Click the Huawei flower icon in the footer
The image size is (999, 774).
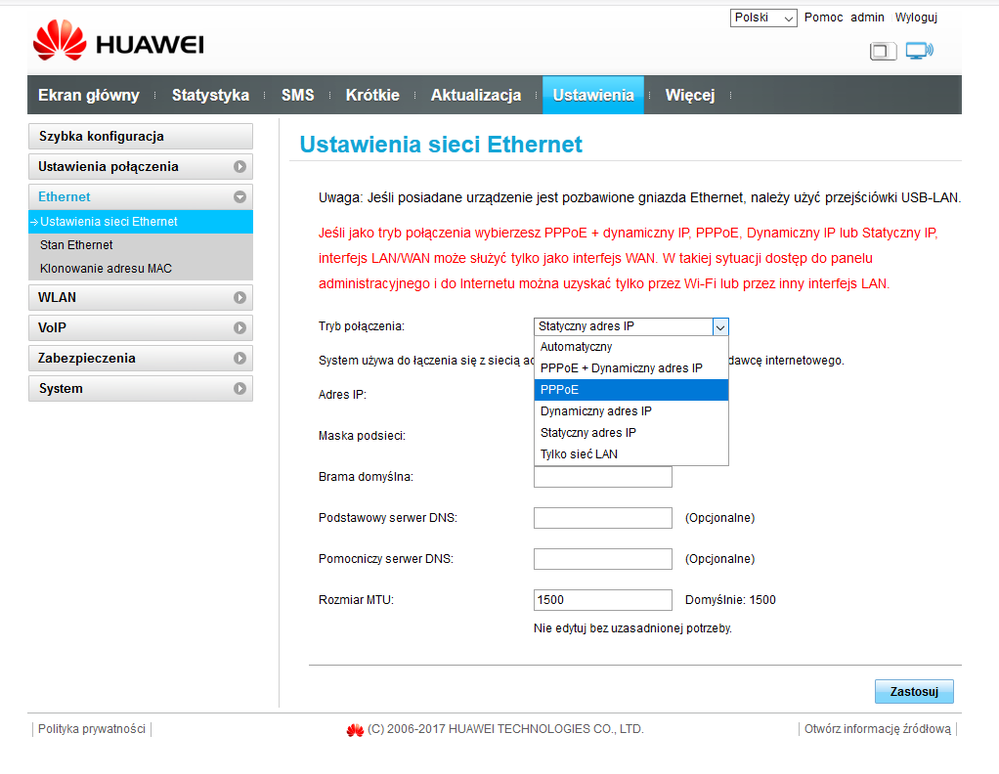click(355, 729)
